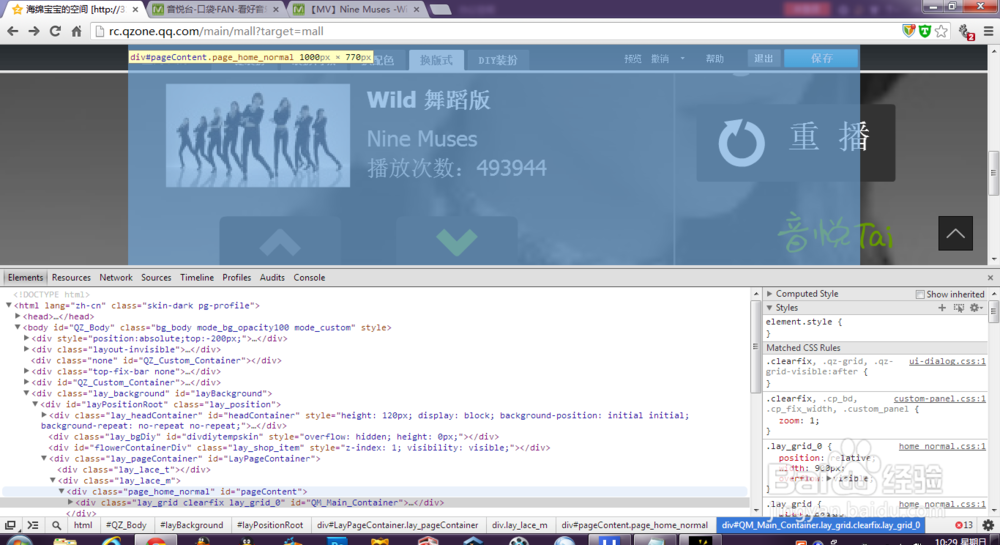Open DevTools settings gear at bottom right

click(988, 525)
